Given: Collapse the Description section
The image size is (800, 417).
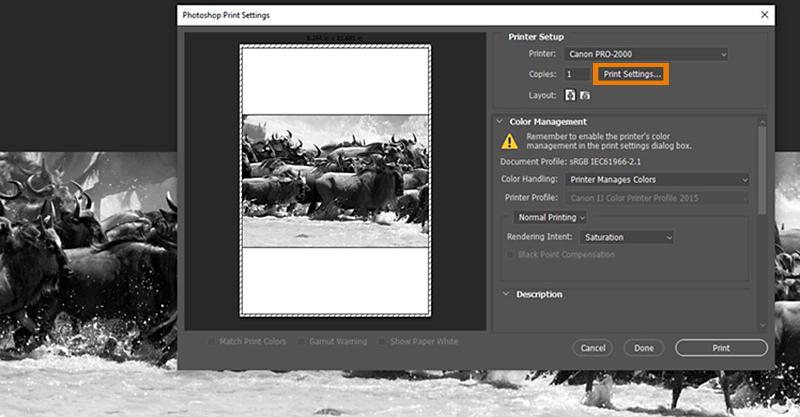Looking at the screenshot, I should [506, 294].
